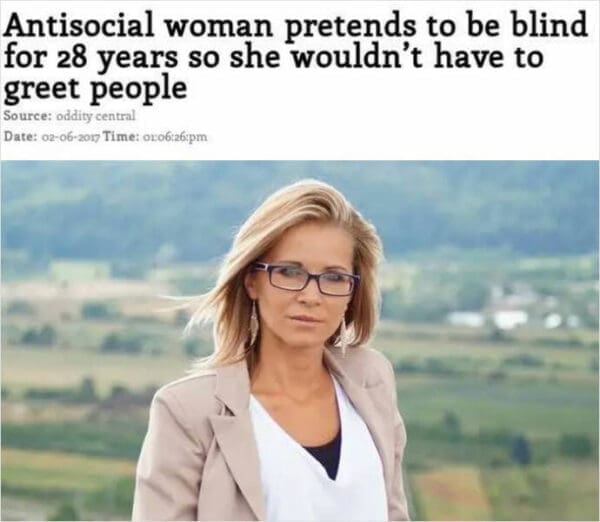Click 'greet people' in the headline
Viewport: 600px width, 522px height.
click(96, 90)
